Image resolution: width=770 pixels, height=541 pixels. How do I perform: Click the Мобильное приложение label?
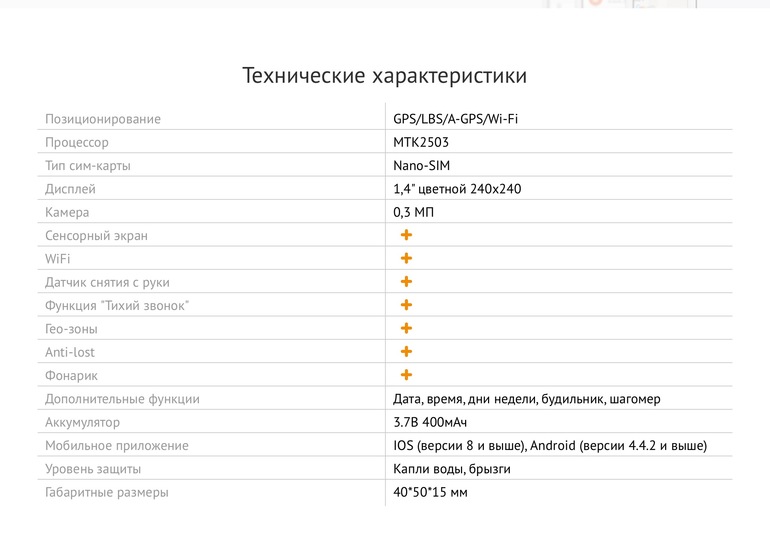coord(117,446)
